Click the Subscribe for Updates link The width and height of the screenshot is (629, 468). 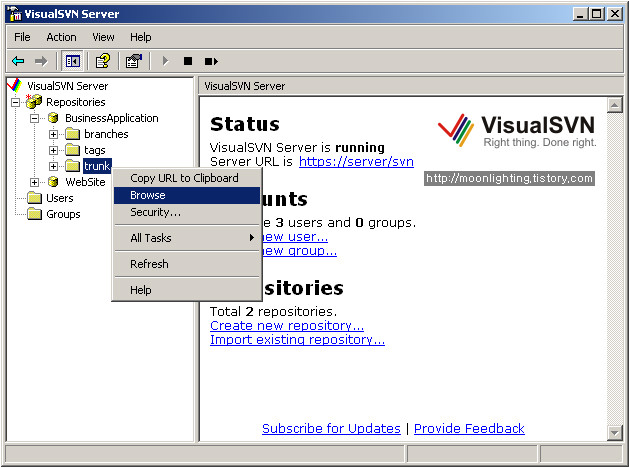point(331,428)
